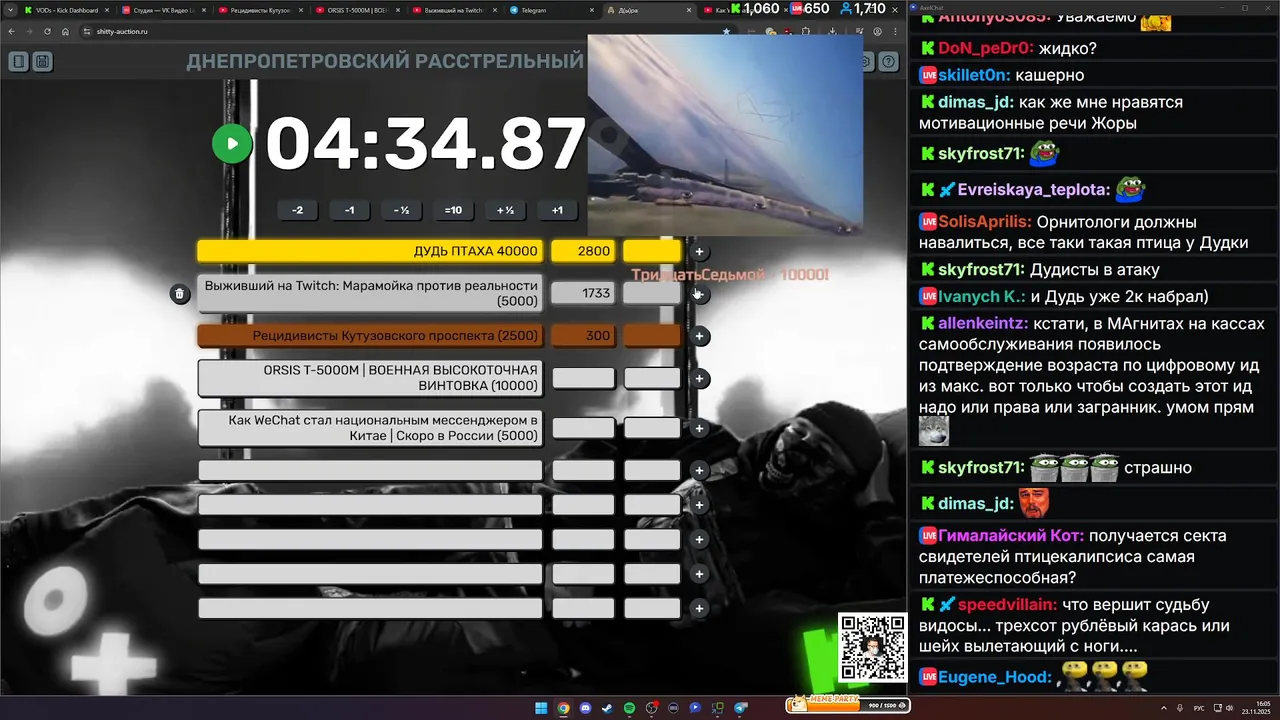This screenshot has height=720, width=1280.
Task: Open the sidebar panel icon at top left of the auction page
Action: pyautogui.click(x=18, y=62)
